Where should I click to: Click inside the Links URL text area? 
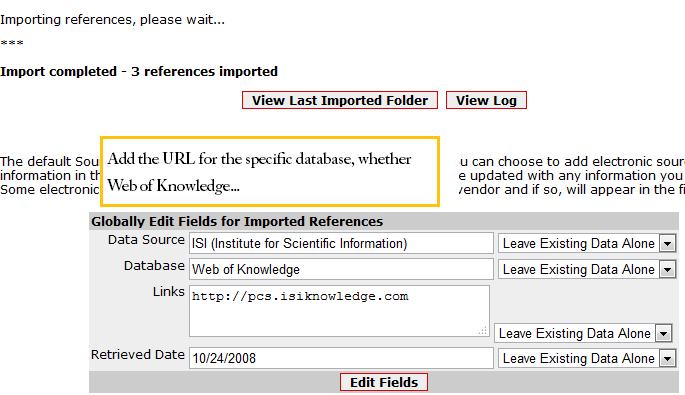click(339, 311)
